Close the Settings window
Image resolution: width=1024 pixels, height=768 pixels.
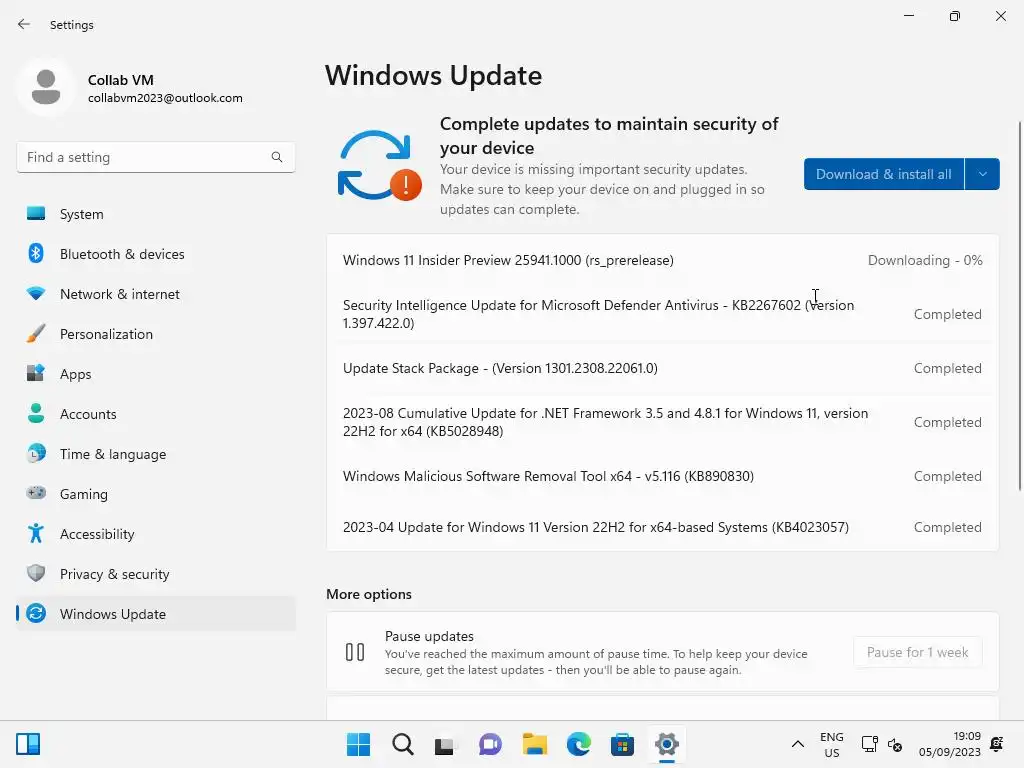[1000, 16]
